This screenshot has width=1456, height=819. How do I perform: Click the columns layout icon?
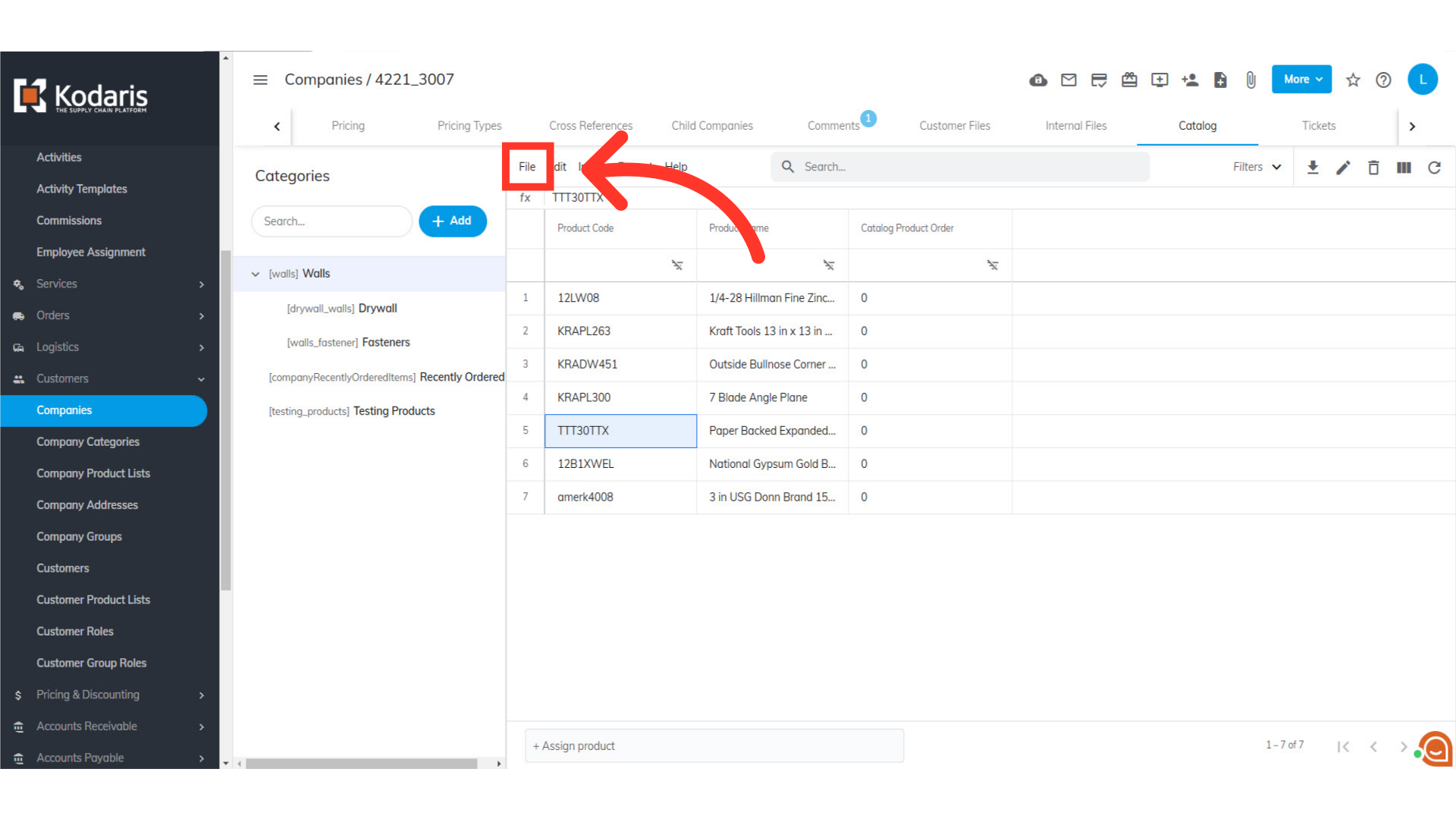coord(1404,168)
